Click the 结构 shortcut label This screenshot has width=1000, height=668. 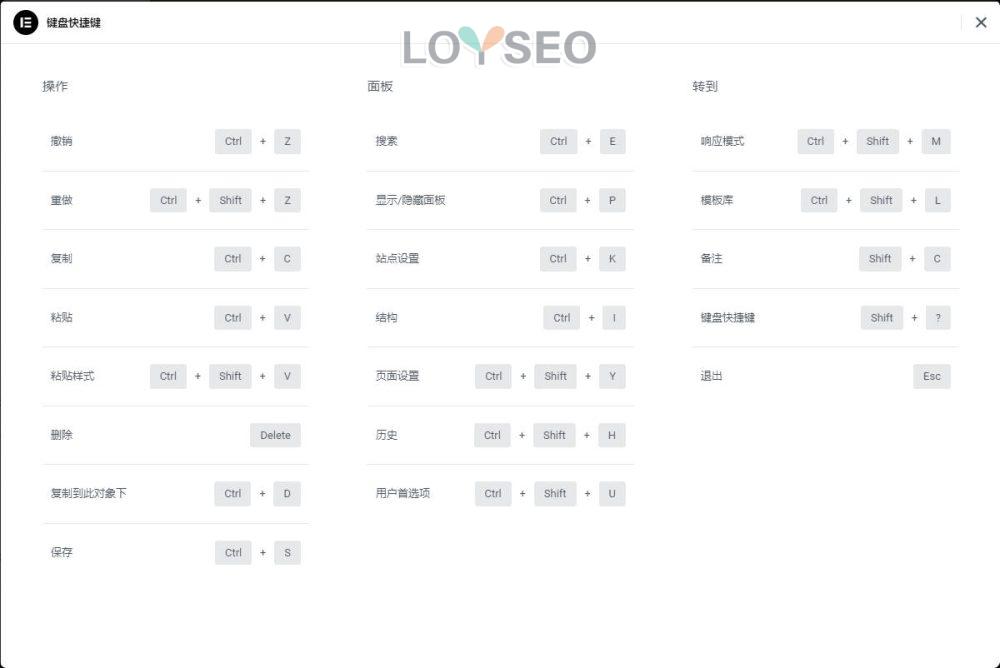[x=386, y=317]
